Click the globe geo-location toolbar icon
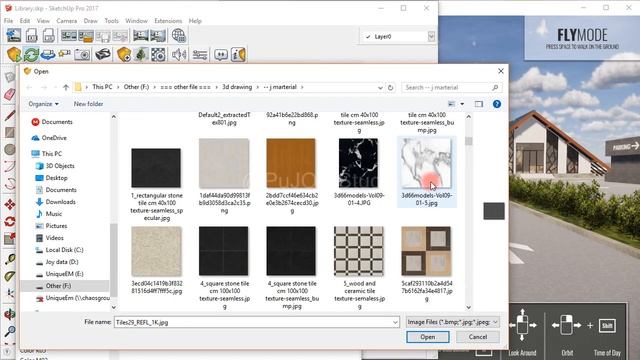This screenshot has height=360, width=640. pos(178,36)
